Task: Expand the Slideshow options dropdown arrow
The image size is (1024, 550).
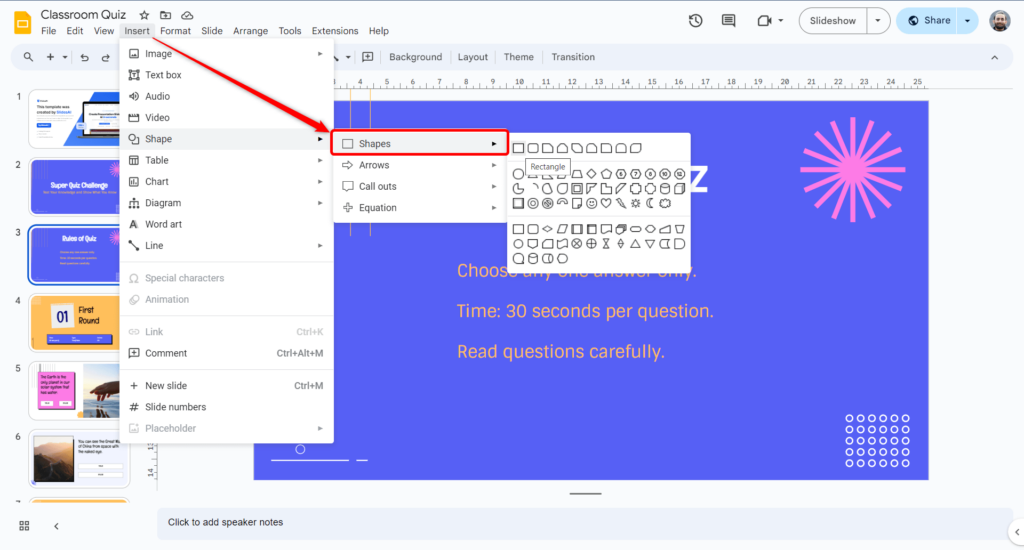Action: (x=878, y=20)
